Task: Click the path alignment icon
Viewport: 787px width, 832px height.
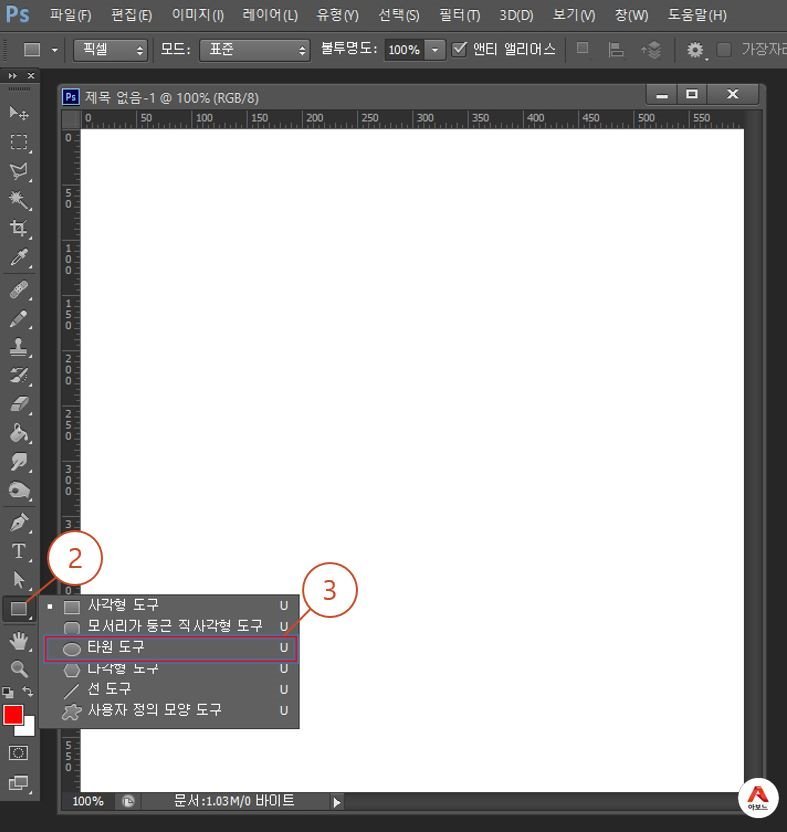Action: (616, 50)
